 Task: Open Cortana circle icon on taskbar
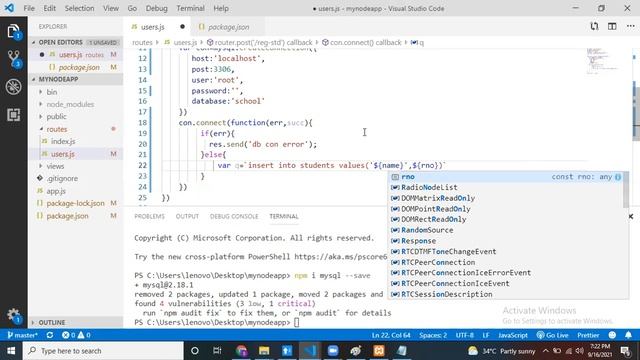[x=195, y=351]
